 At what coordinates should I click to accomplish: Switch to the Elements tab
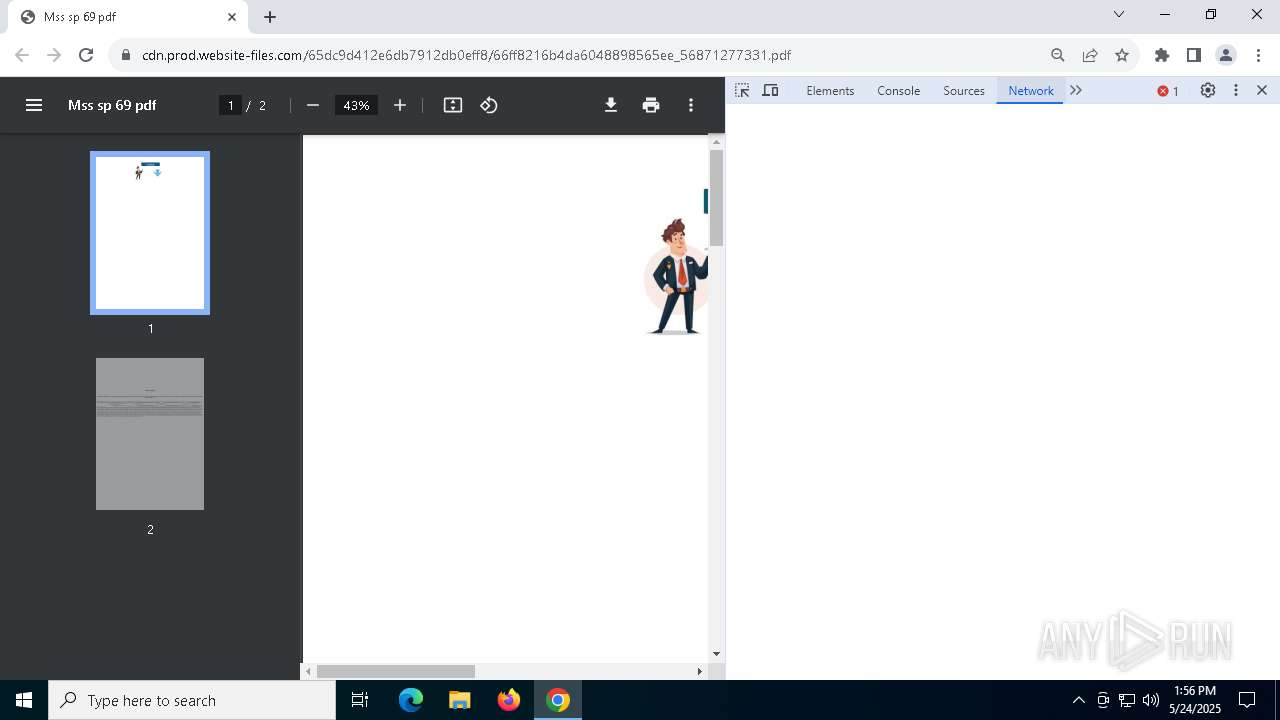point(830,90)
